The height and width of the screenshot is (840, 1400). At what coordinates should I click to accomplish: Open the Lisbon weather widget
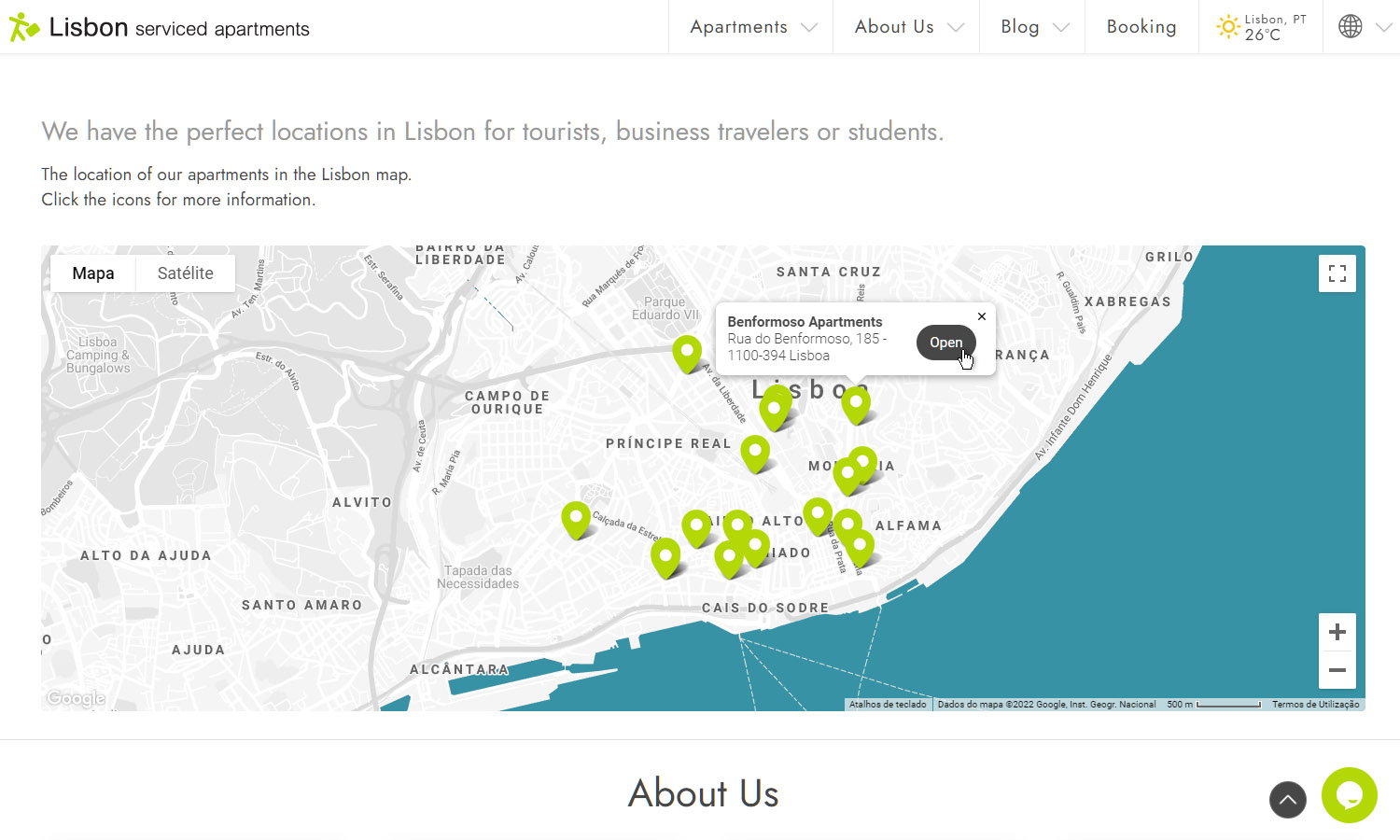tap(1261, 27)
